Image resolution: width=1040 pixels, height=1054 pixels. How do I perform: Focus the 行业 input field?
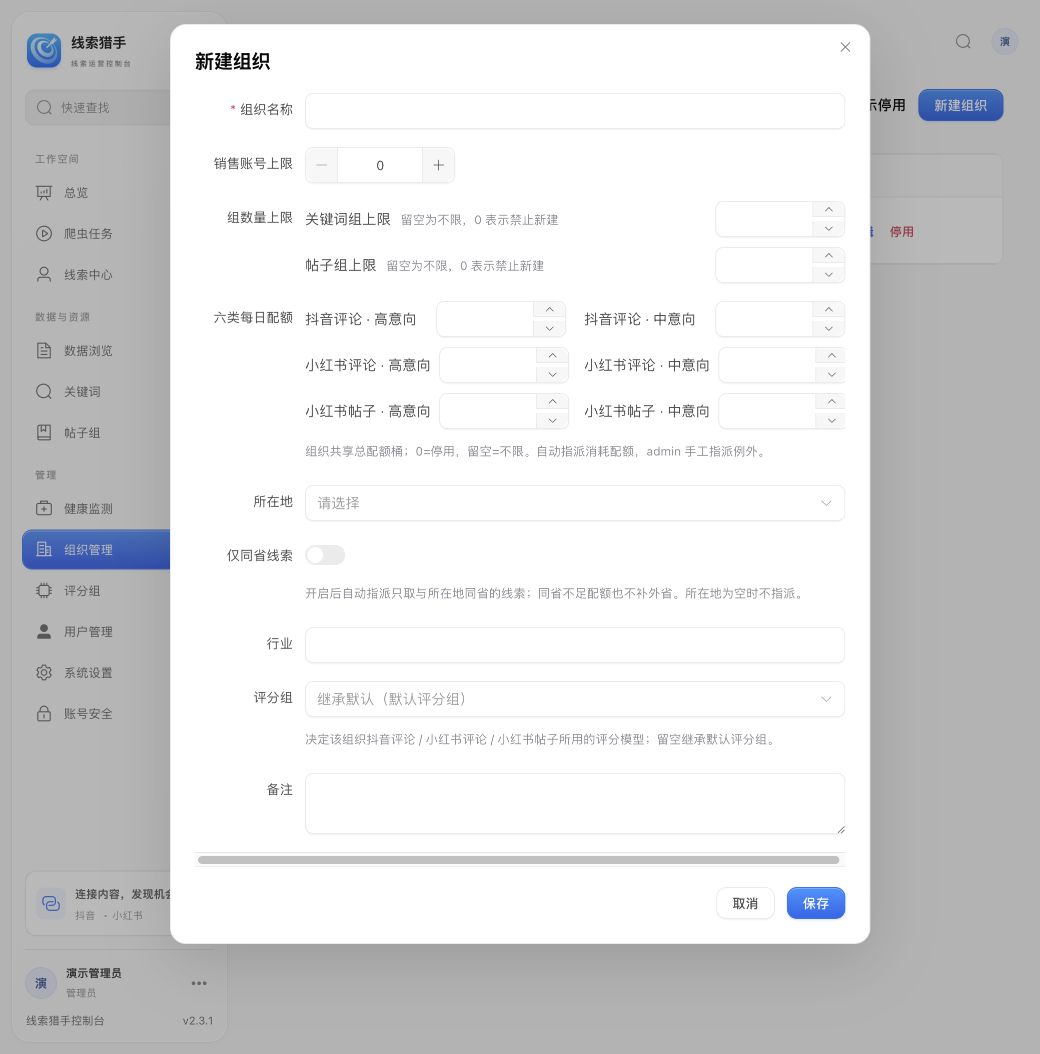click(x=575, y=645)
